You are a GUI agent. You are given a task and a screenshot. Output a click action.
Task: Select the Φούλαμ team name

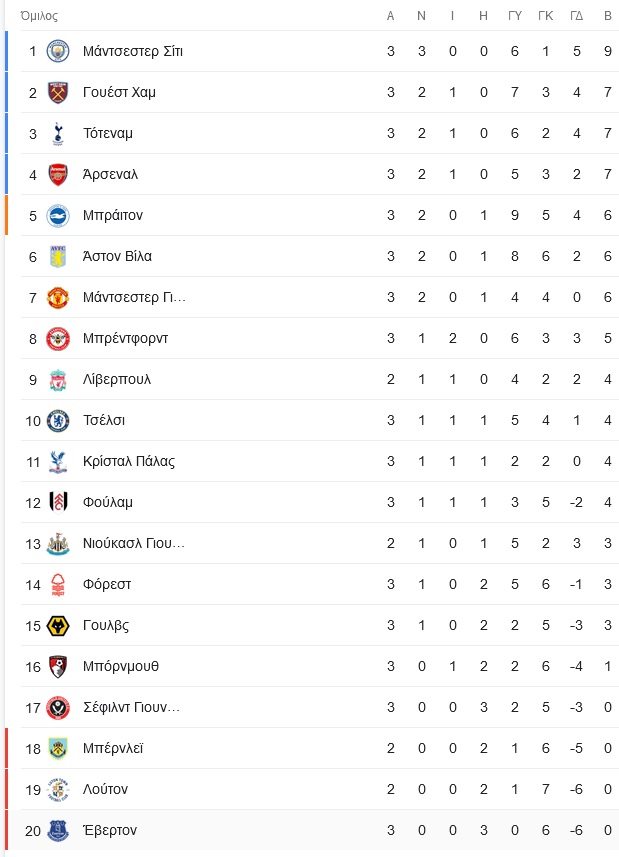(108, 502)
